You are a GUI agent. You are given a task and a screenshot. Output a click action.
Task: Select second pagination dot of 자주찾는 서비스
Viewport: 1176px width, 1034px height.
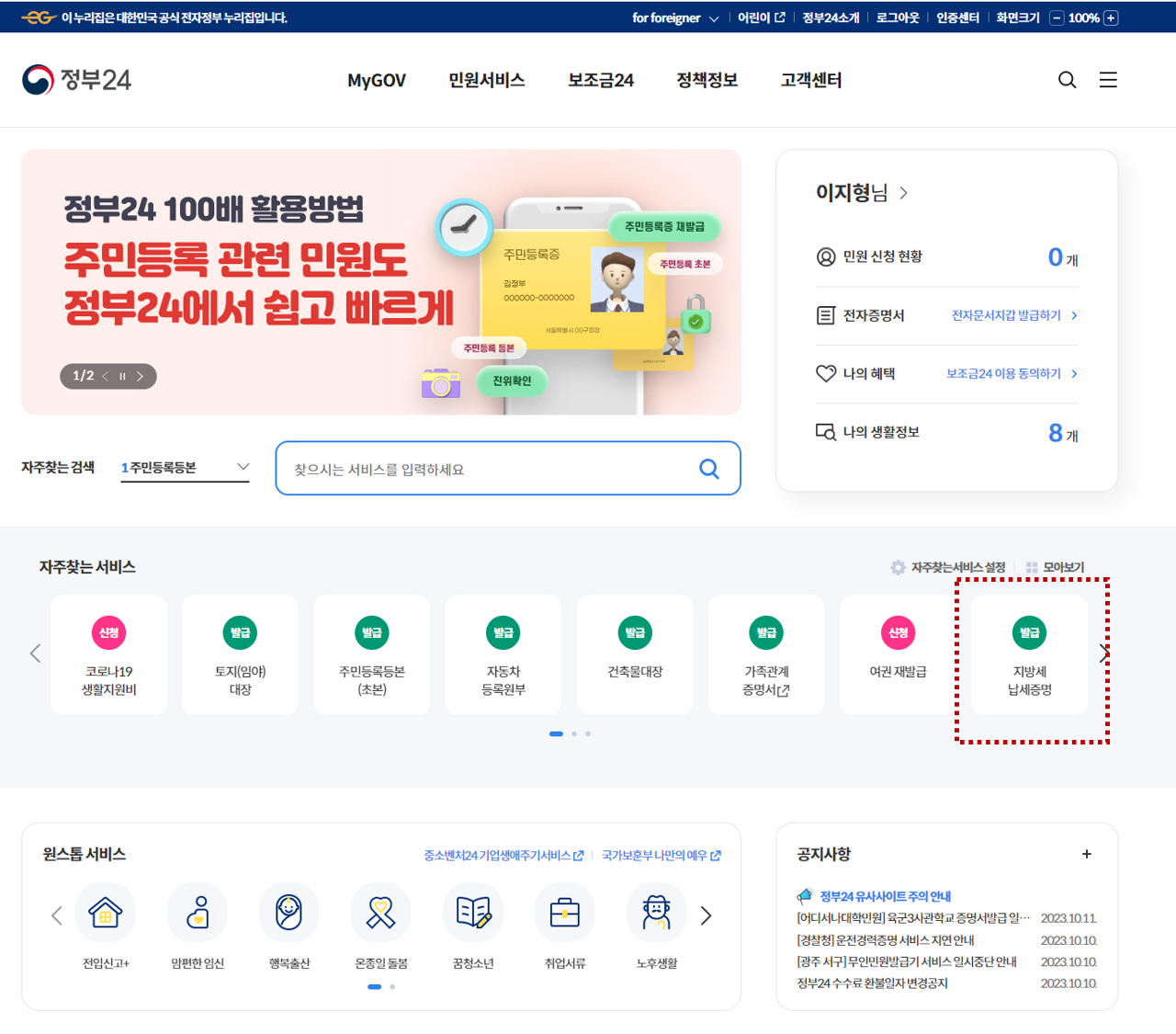[x=574, y=733]
